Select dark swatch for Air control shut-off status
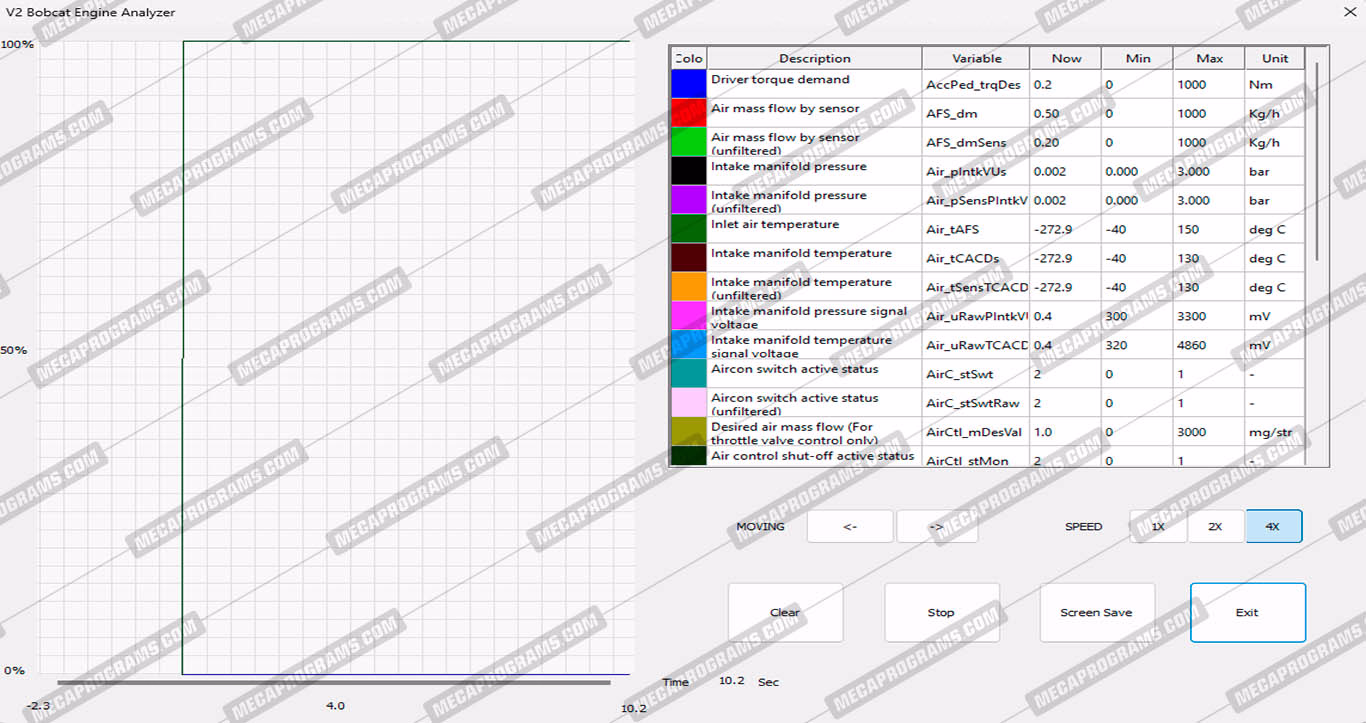The image size is (1366, 723). click(x=688, y=456)
